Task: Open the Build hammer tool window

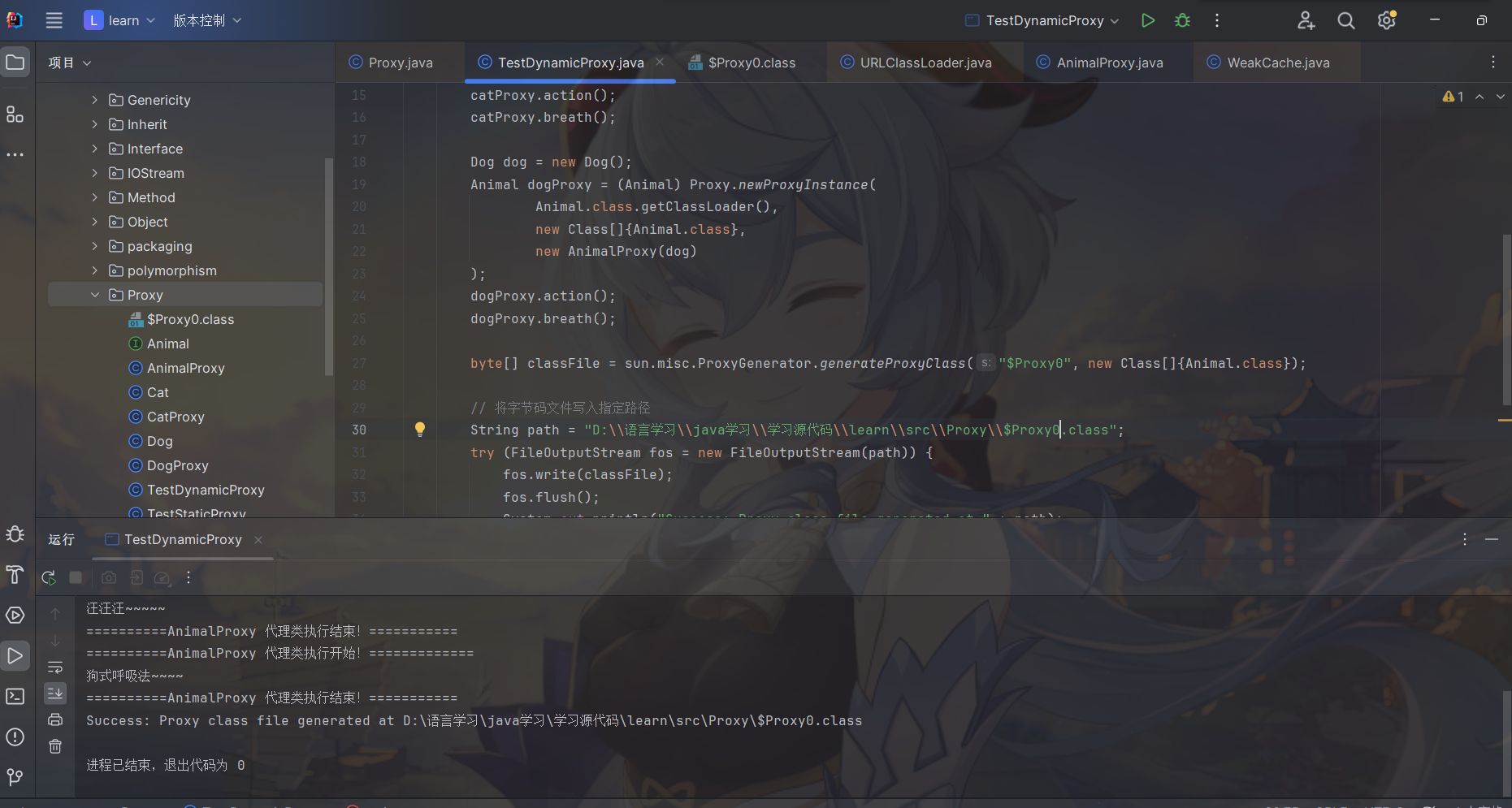Action: [x=15, y=574]
